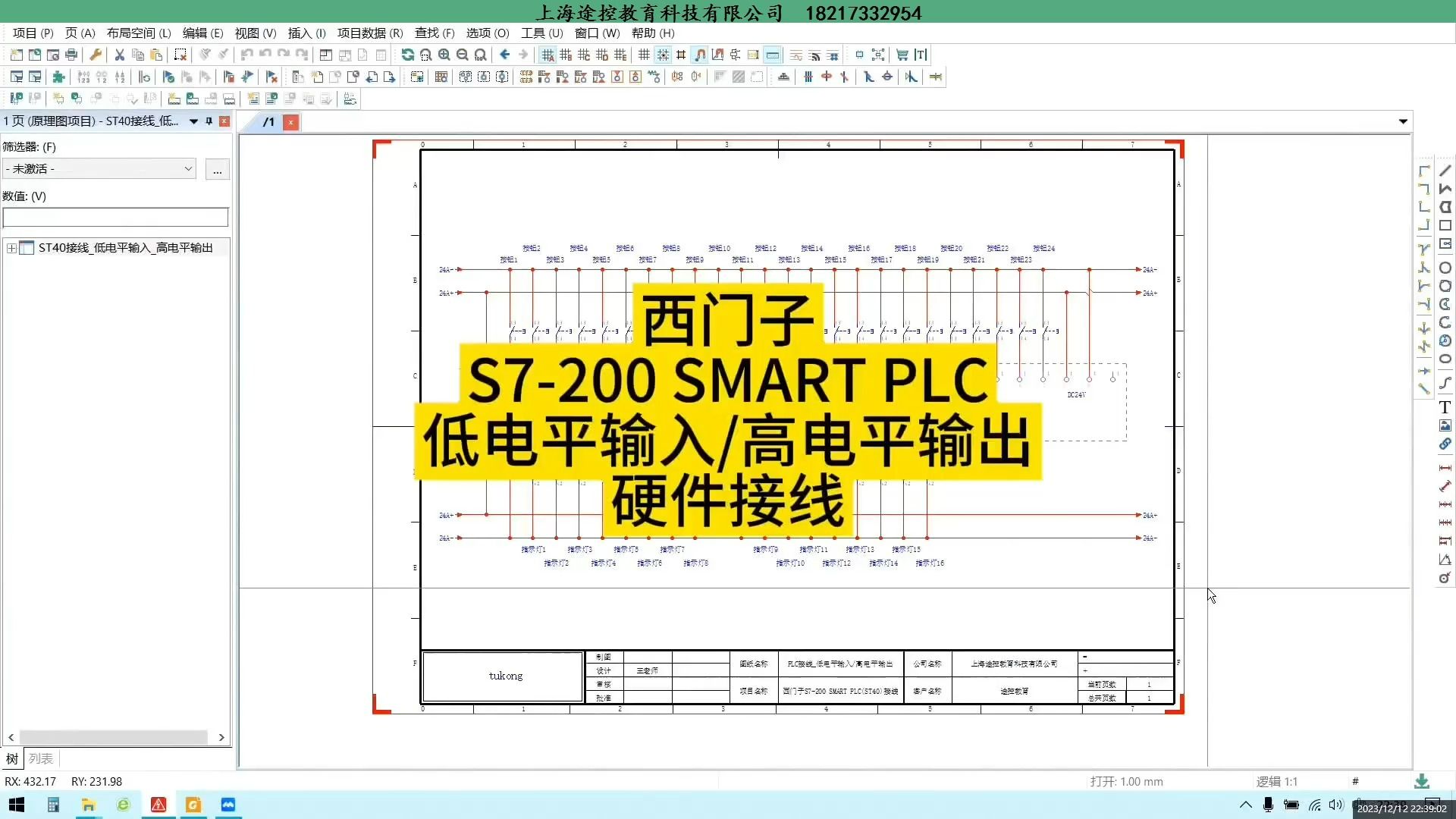
Task: Select the Circle drawing tool
Action: (1445, 268)
